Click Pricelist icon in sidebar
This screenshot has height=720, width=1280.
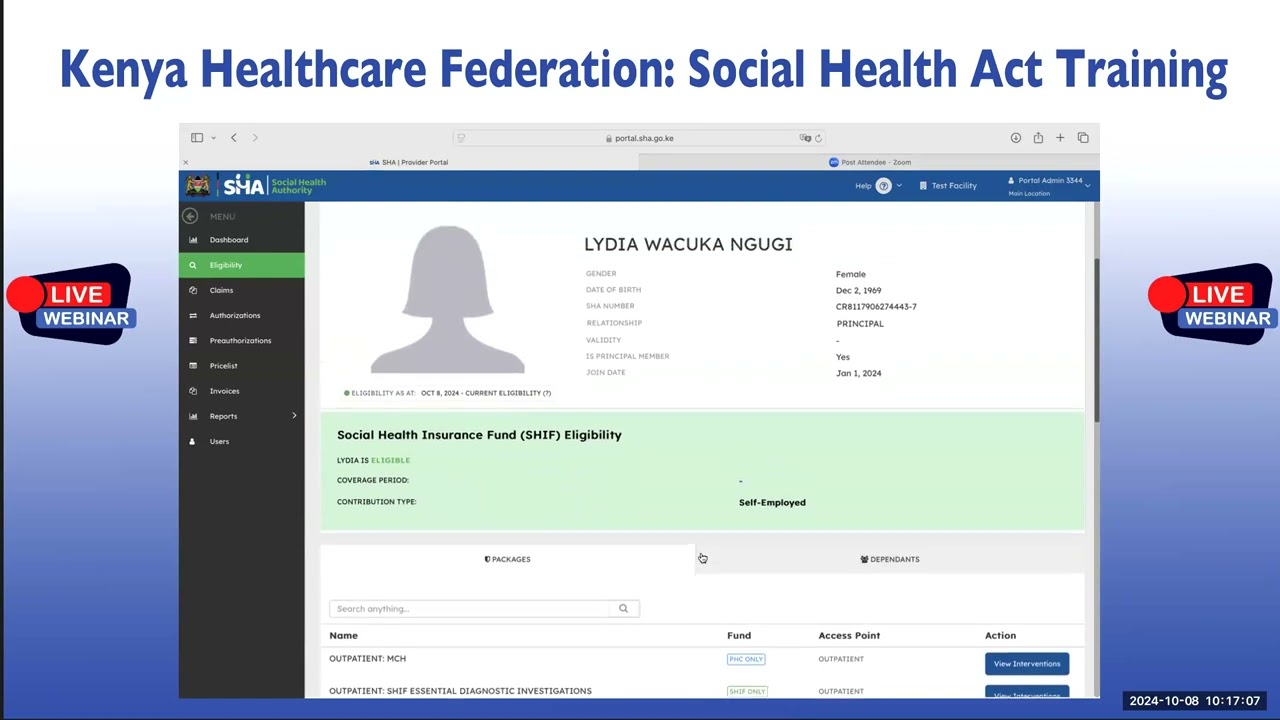pos(193,366)
